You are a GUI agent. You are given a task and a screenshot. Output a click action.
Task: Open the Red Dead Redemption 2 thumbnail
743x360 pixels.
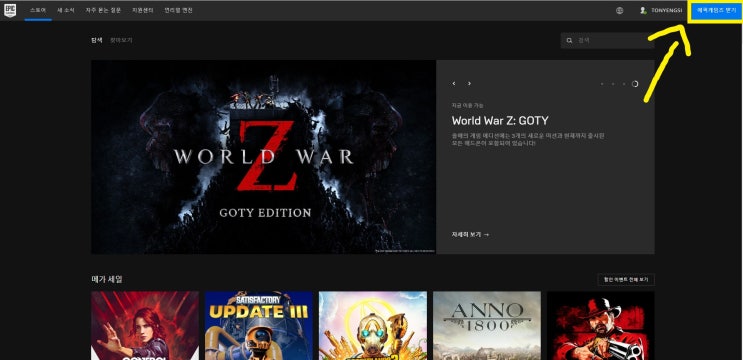[601, 325]
